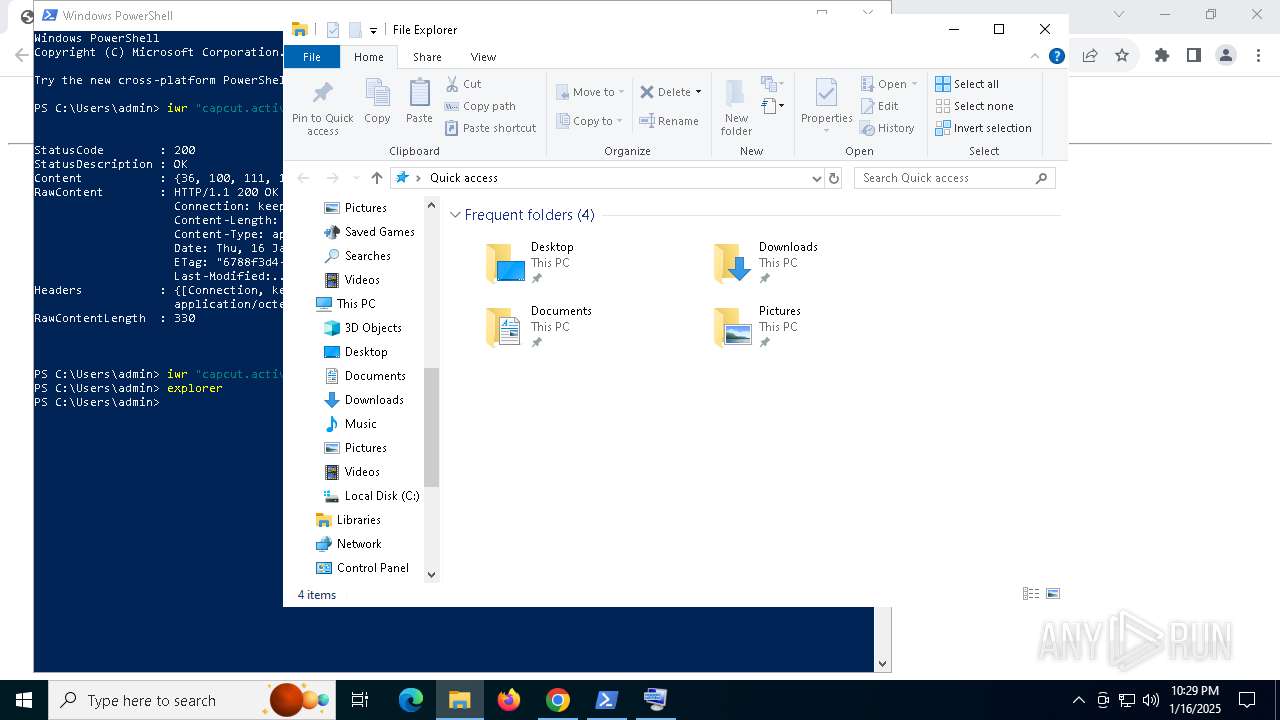The image size is (1280, 720).
Task: Open the Delete dropdown arrow
Action: (x=698, y=92)
